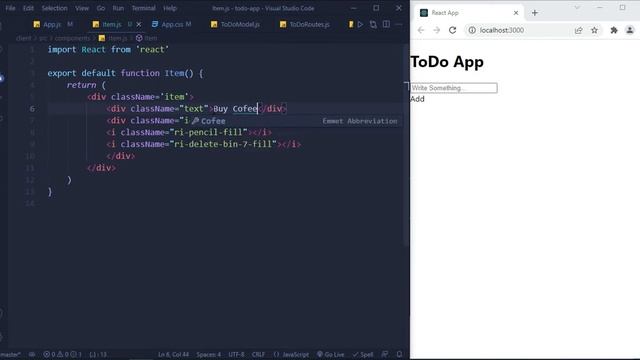Accept the 'Cofee' Emmet abbreviation suggestion
Image resolution: width=640 pixels, height=360 pixels.
(296, 121)
